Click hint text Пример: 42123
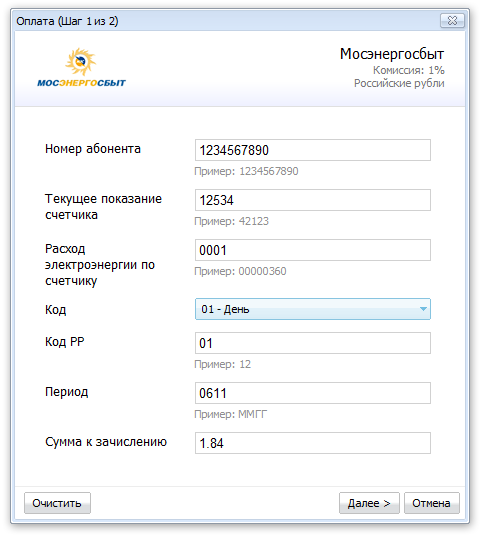 (232, 221)
